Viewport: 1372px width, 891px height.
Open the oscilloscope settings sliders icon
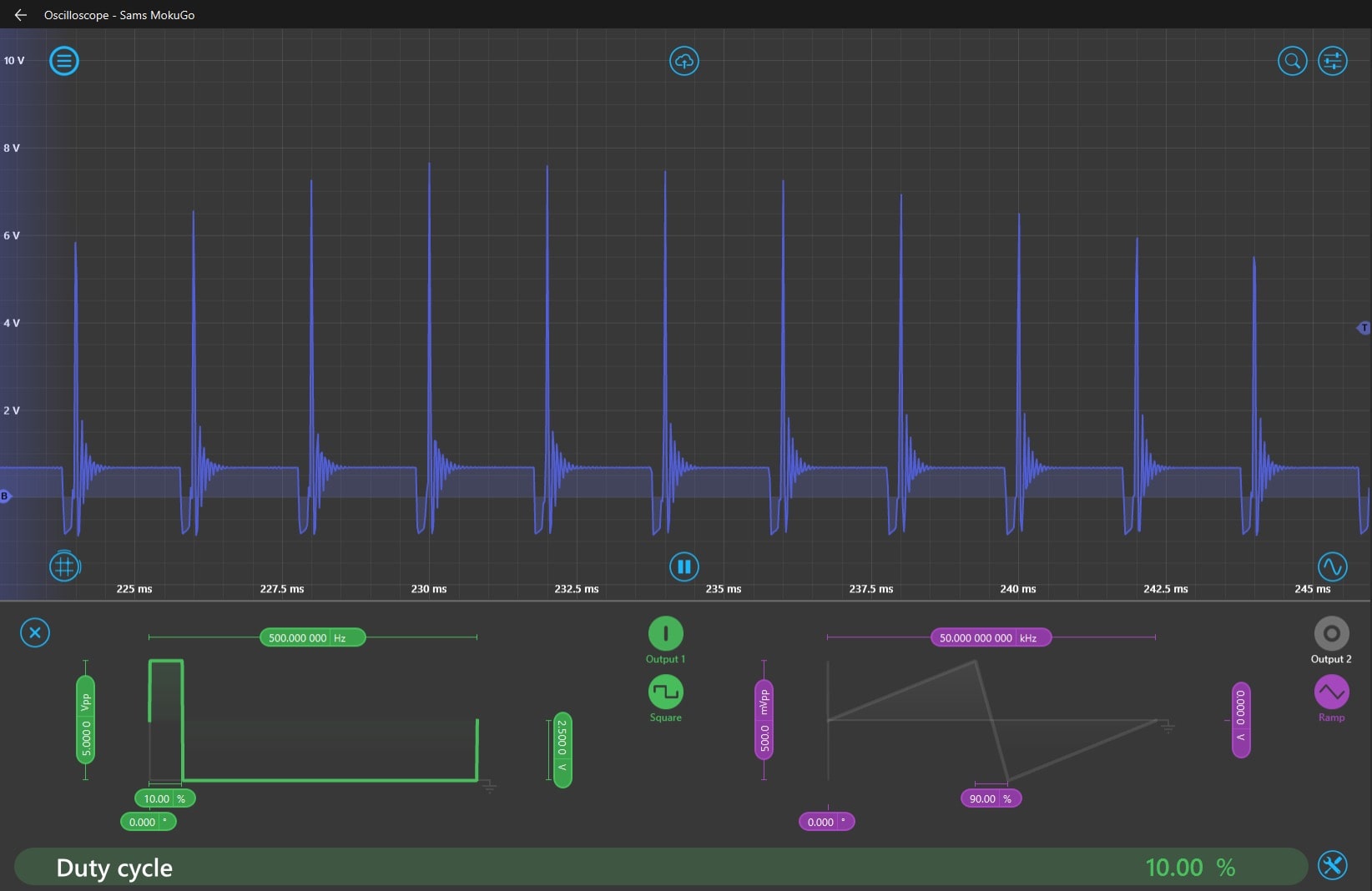coord(1332,61)
